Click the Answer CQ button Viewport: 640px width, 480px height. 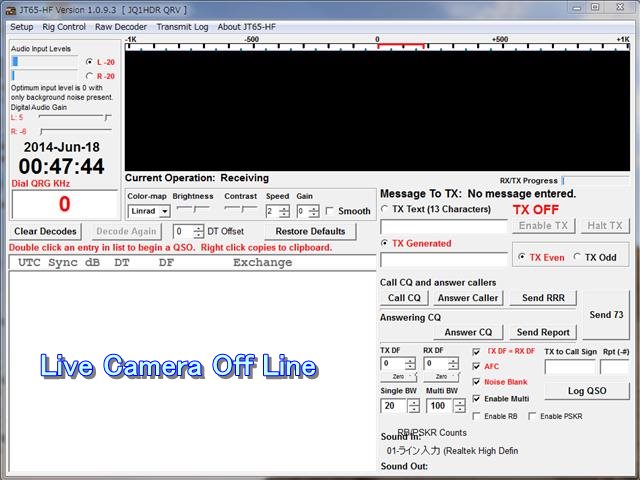[468, 332]
